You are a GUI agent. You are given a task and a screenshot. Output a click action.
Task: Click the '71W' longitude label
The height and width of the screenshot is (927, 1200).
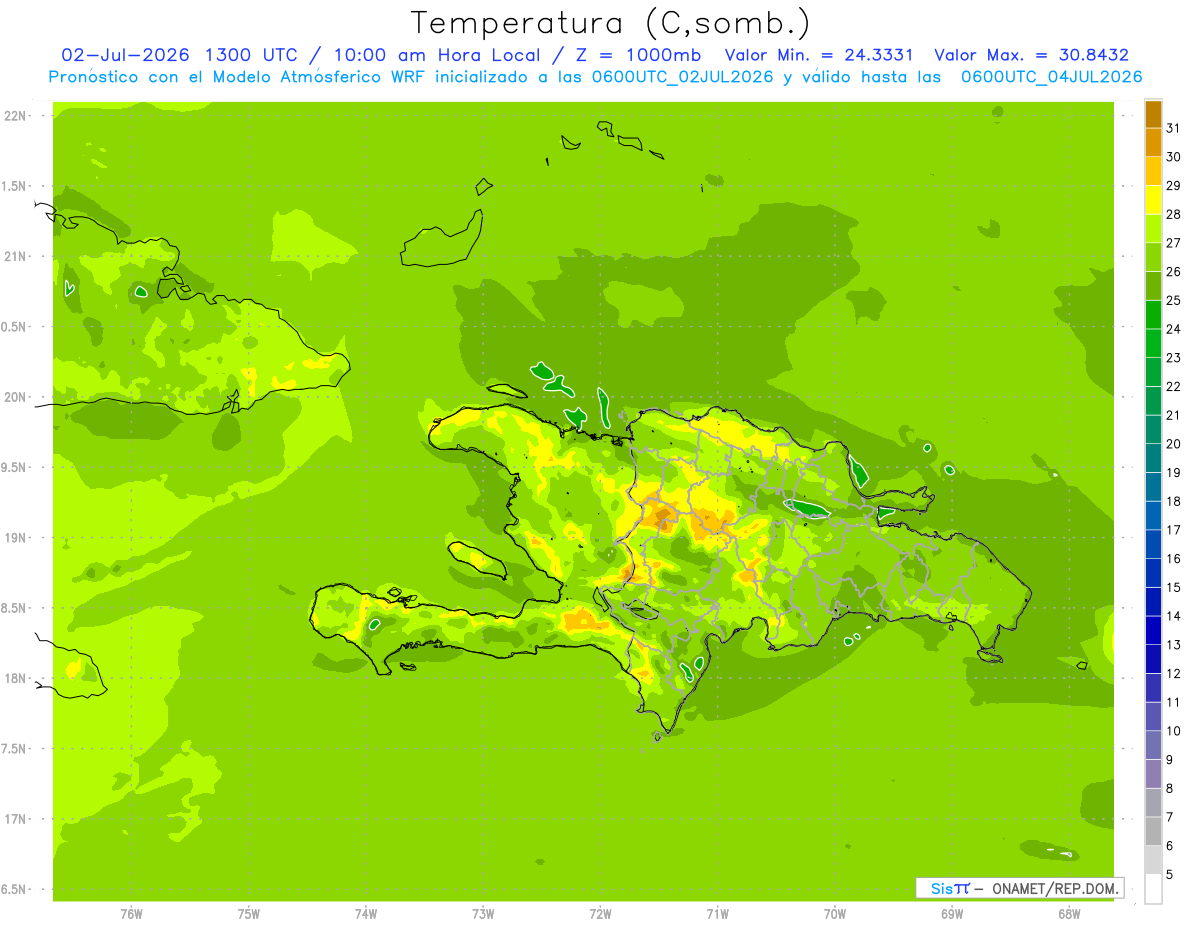(717, 914)
